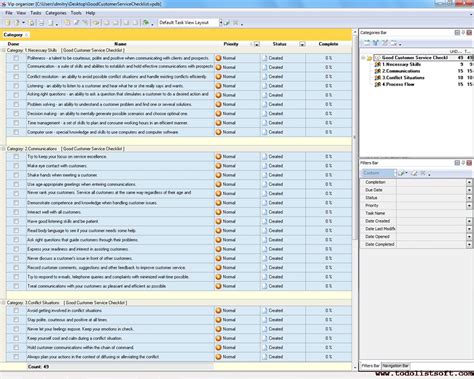Click the apply filter icon in Filters Bar
Viewport: 474px width, 379px height.
[x=402, y=173]
